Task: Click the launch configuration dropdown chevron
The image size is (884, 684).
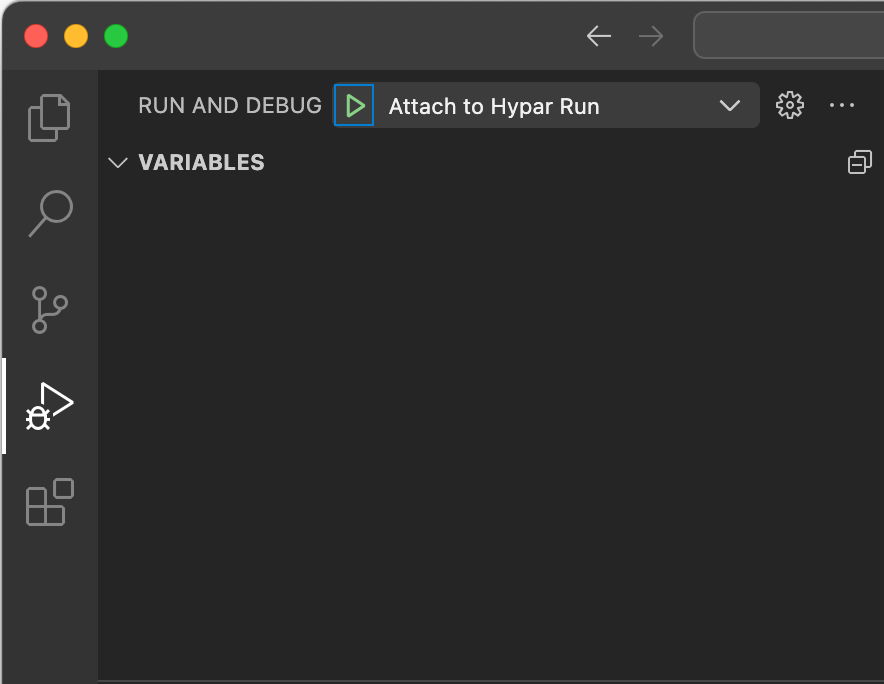Action: pyautogui.click(x=730, y=105)
